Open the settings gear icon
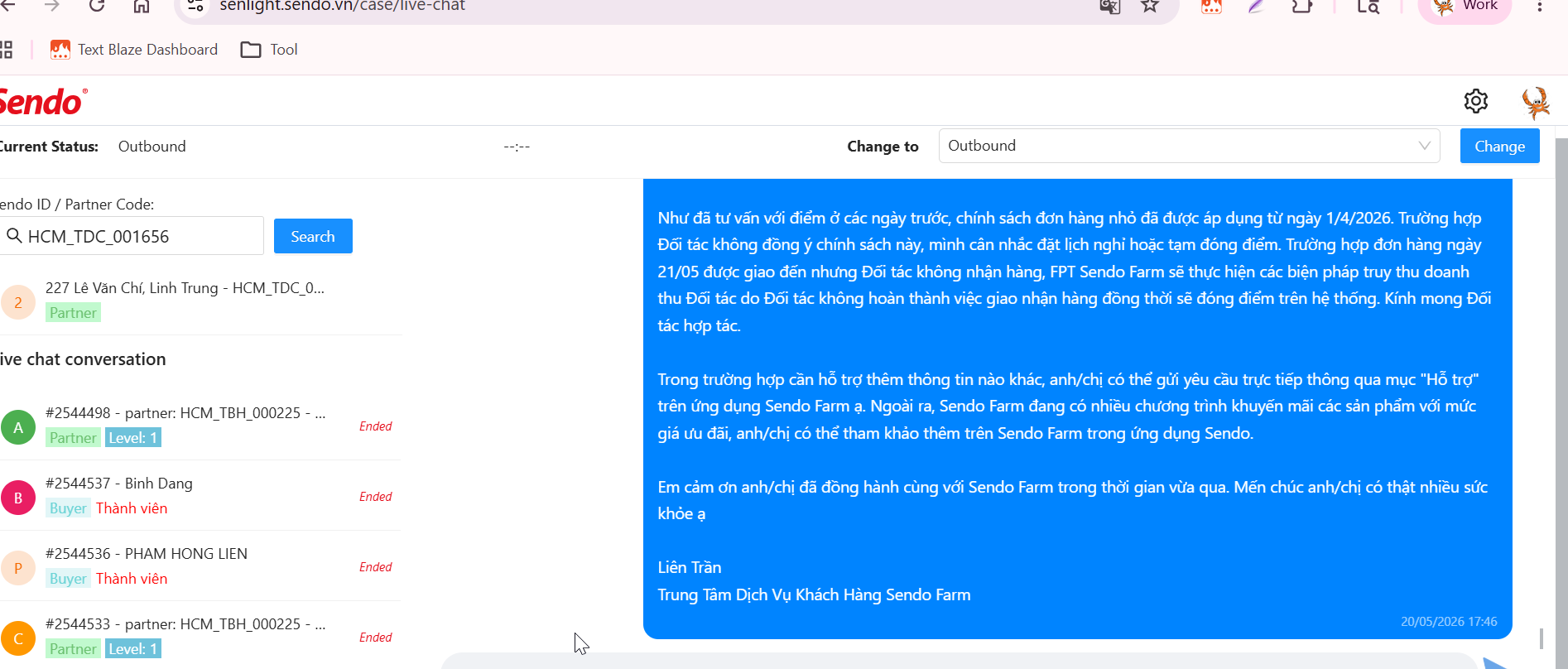The image size is (1568, 669). click(x=1475, y=101)
